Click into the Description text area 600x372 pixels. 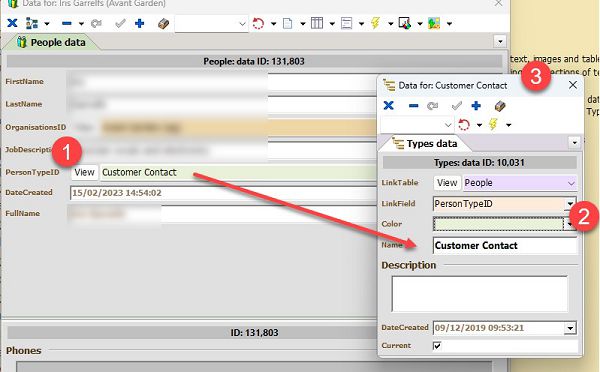point(479,294)
